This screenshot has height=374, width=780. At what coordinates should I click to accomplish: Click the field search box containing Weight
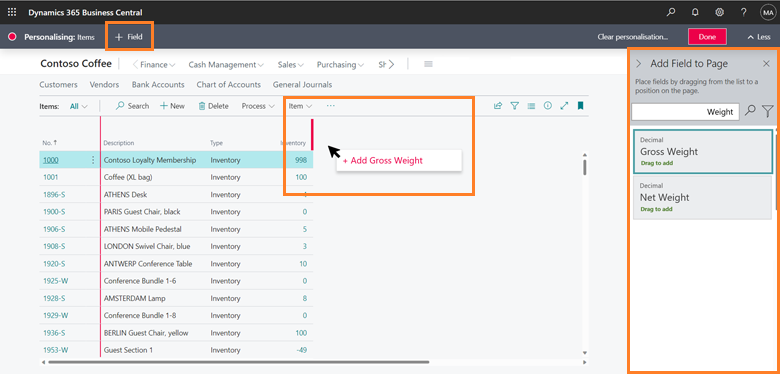tap(685, 112)
